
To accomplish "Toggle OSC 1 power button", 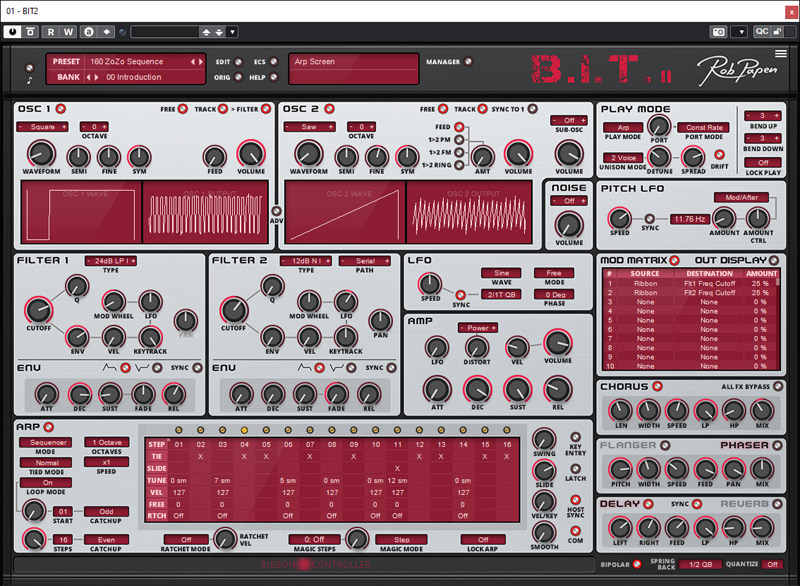I will (x=62, y=109).
